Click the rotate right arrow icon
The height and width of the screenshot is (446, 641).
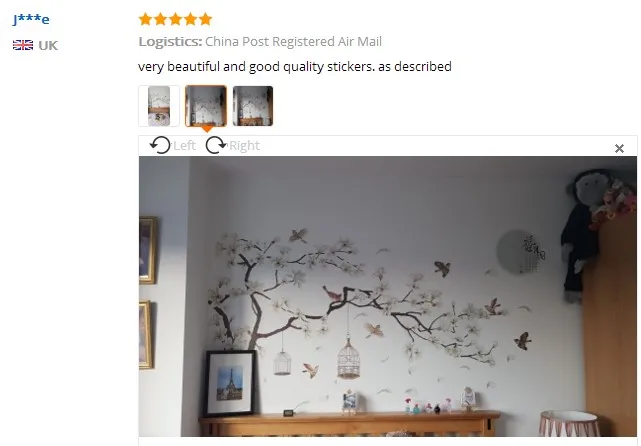[216, 145]
